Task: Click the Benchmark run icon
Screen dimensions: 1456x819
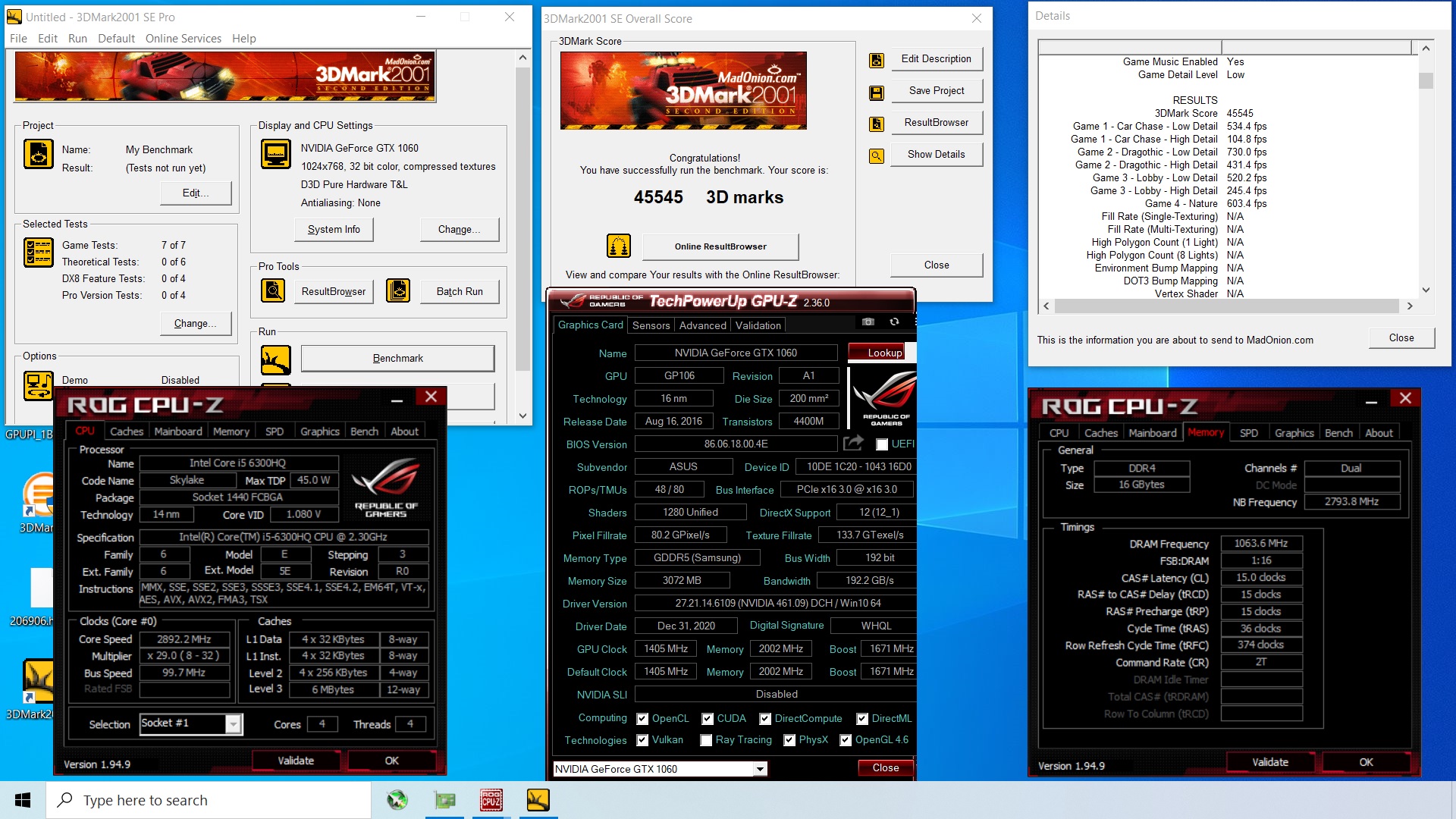Action: (x=275, y=359)
